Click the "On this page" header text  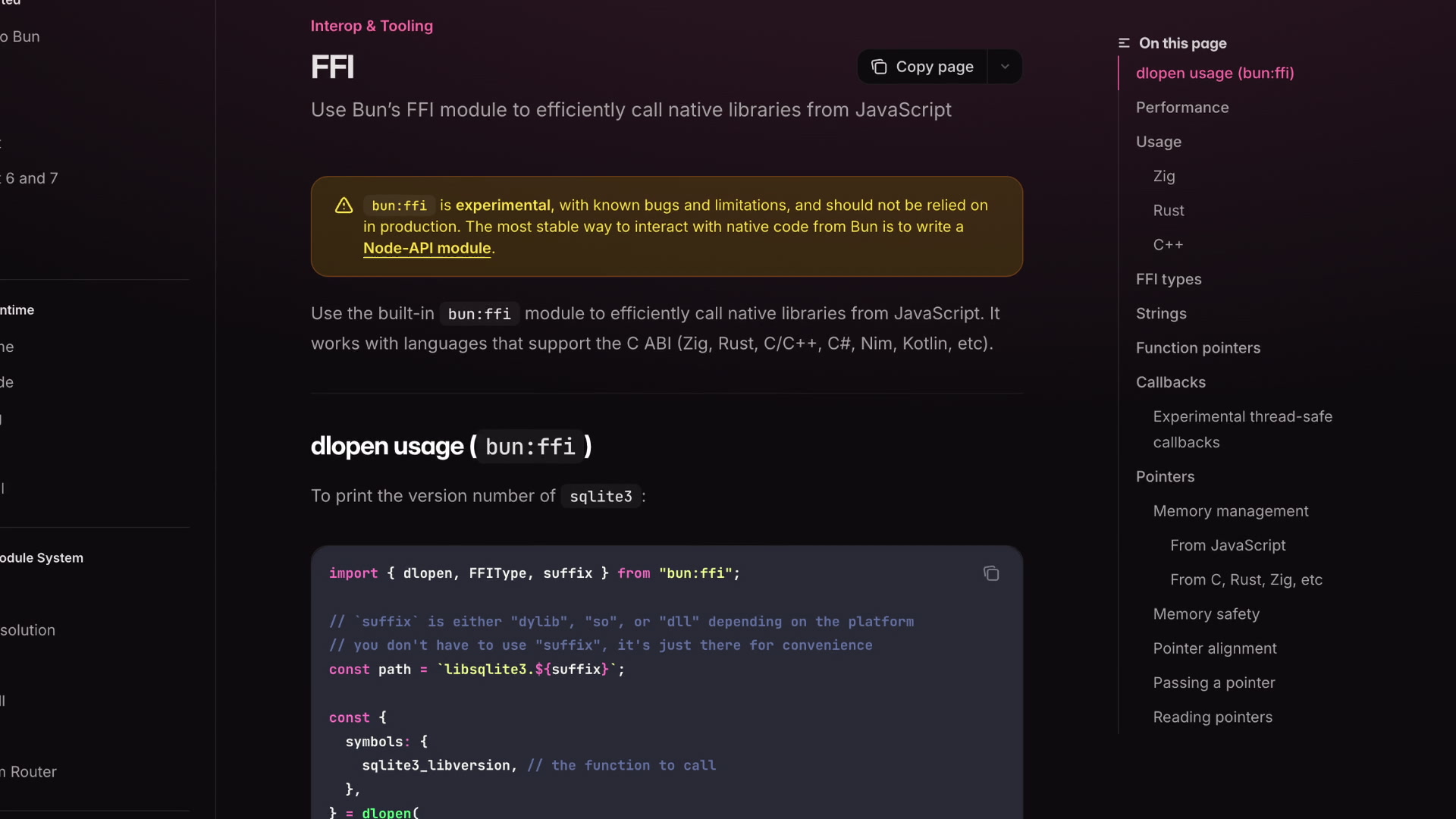(1182, 43)
